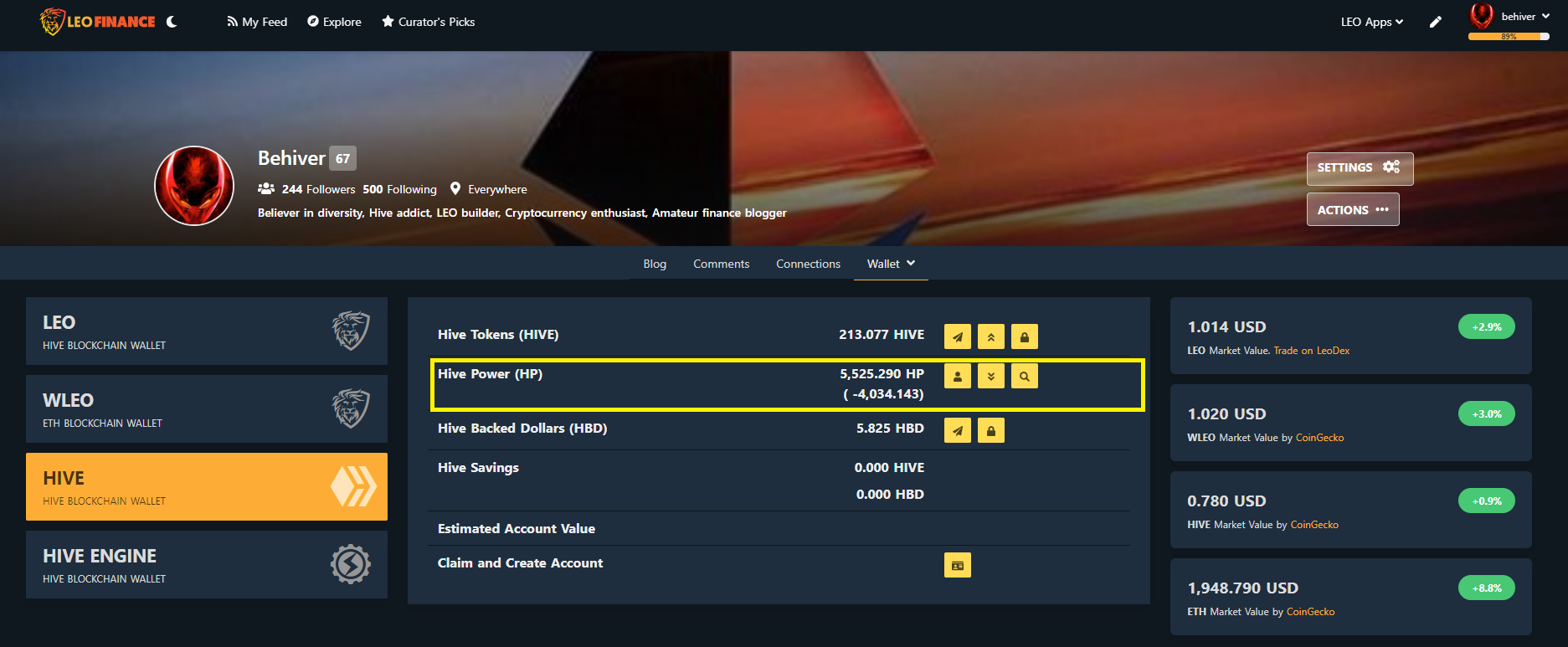Viewport: 1568px width, 647px height.
Task: Click the 0.780 USD HIVE value
Action: [x=1226, y=501]
